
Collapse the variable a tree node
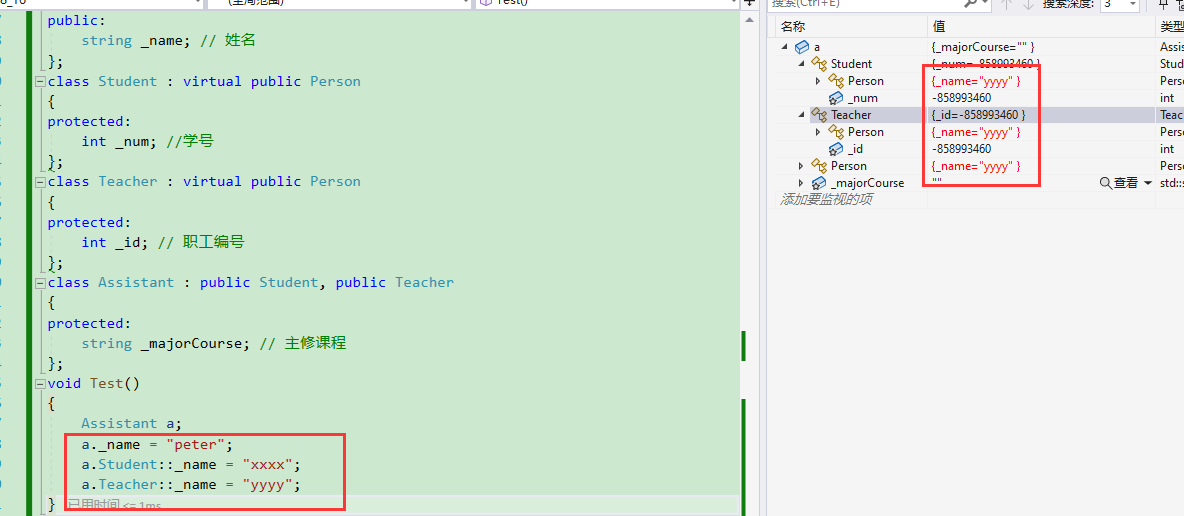click(x=785, y=47)
